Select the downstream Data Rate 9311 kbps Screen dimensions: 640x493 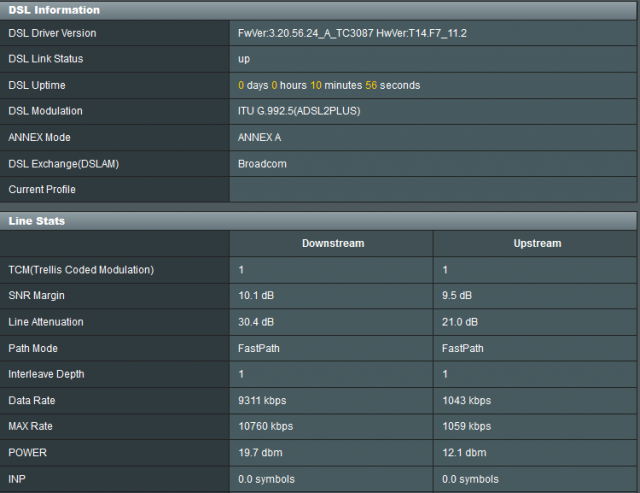262,400
